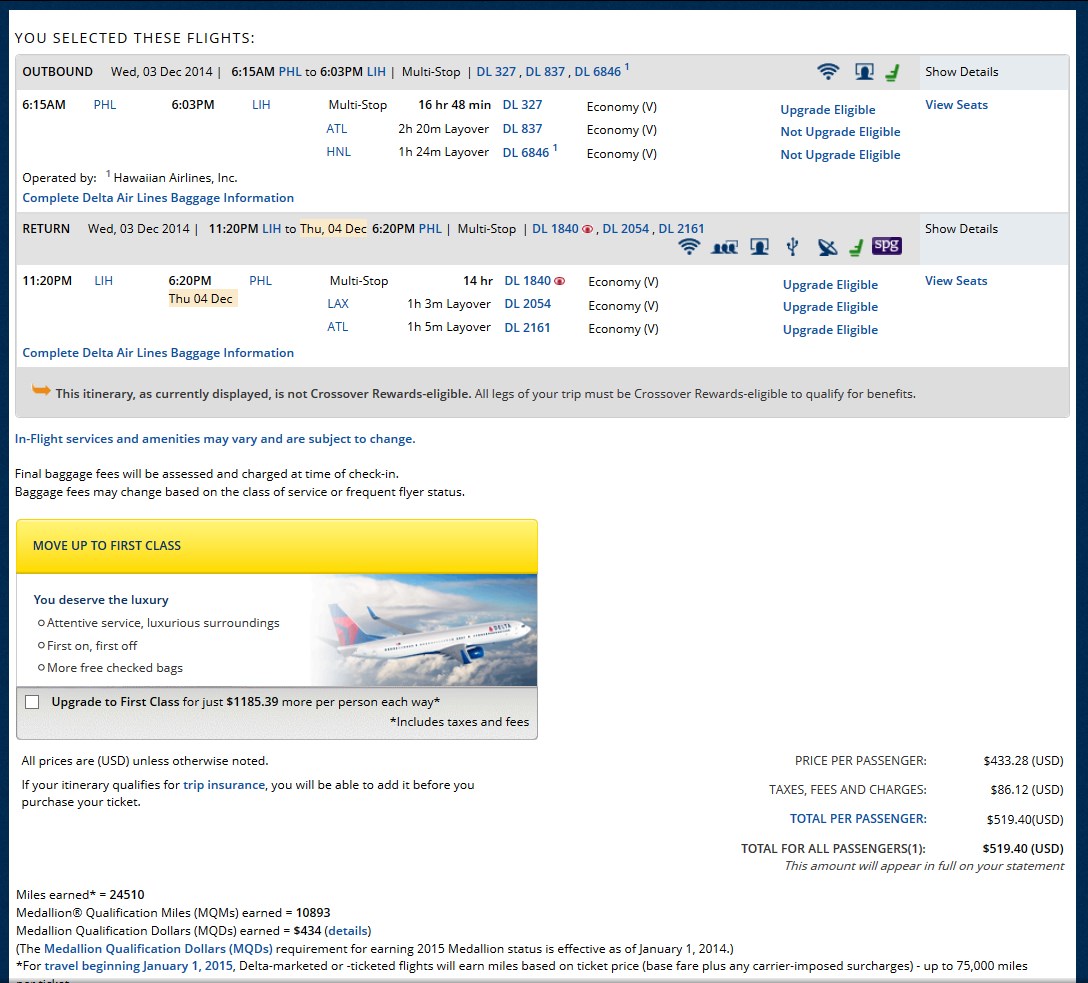The width and height of the screenshot is (1088, 983).
Task: Expand Show Details for the outbound flight
Action: click(961, 72)
